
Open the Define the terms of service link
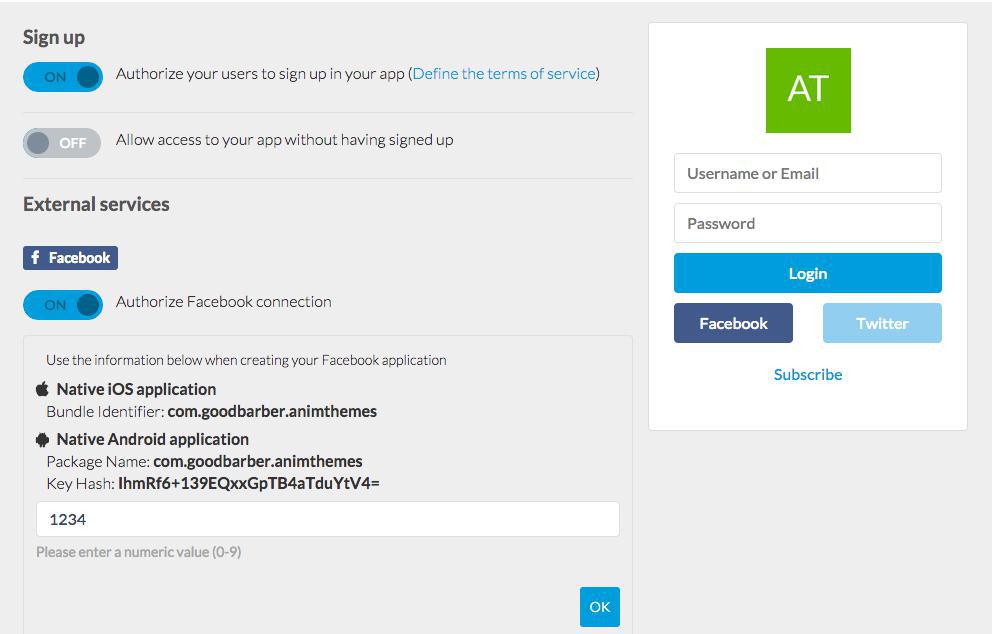pyautogui.click(x=504, y=73)
